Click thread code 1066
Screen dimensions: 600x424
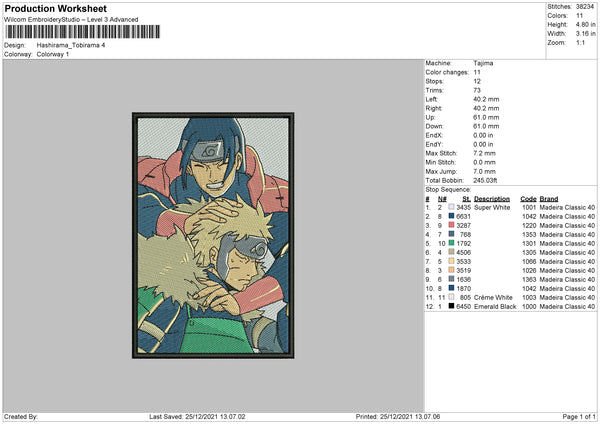tap(529, 261)
